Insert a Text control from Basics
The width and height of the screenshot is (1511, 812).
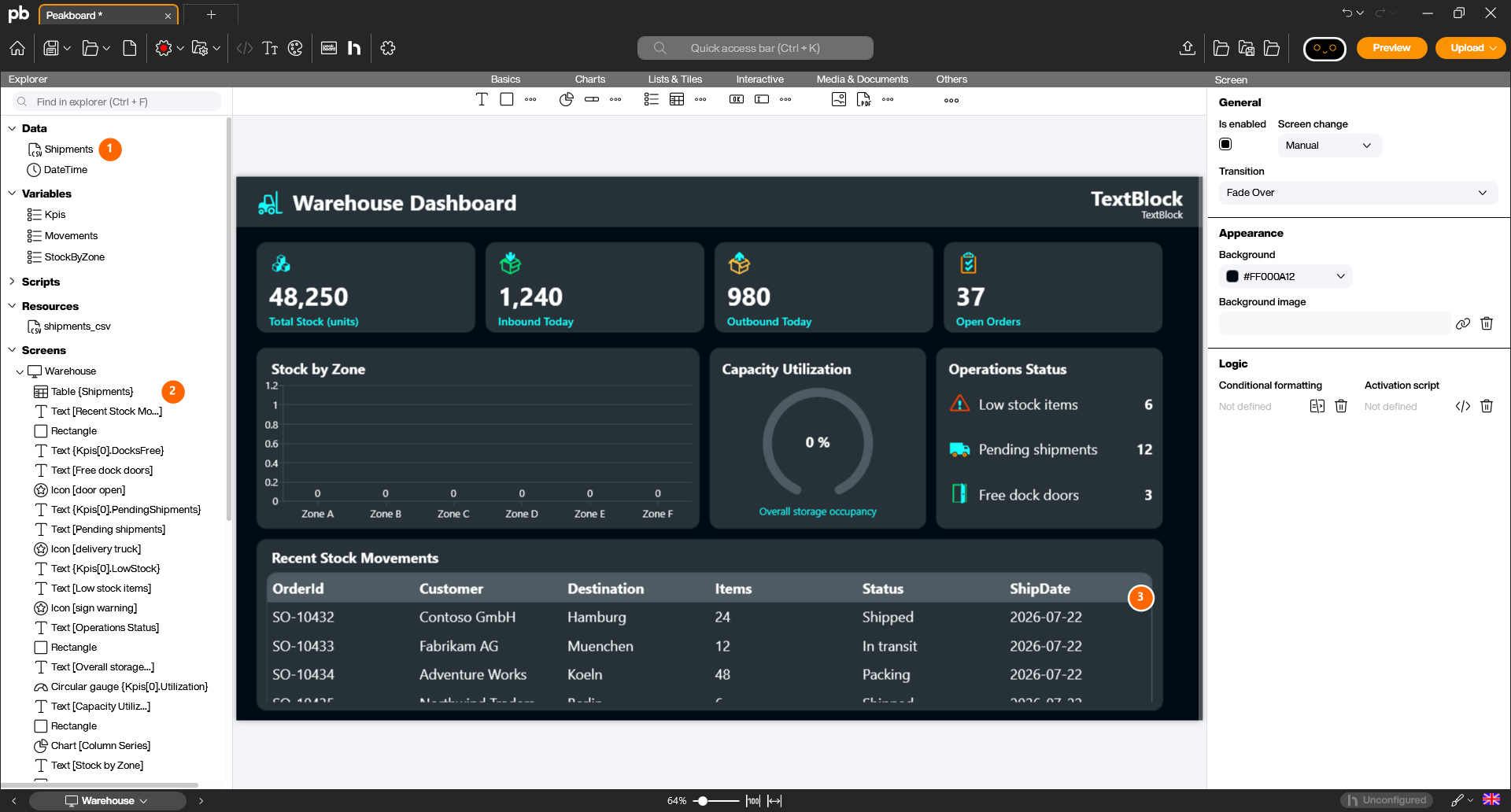(482, 99)
